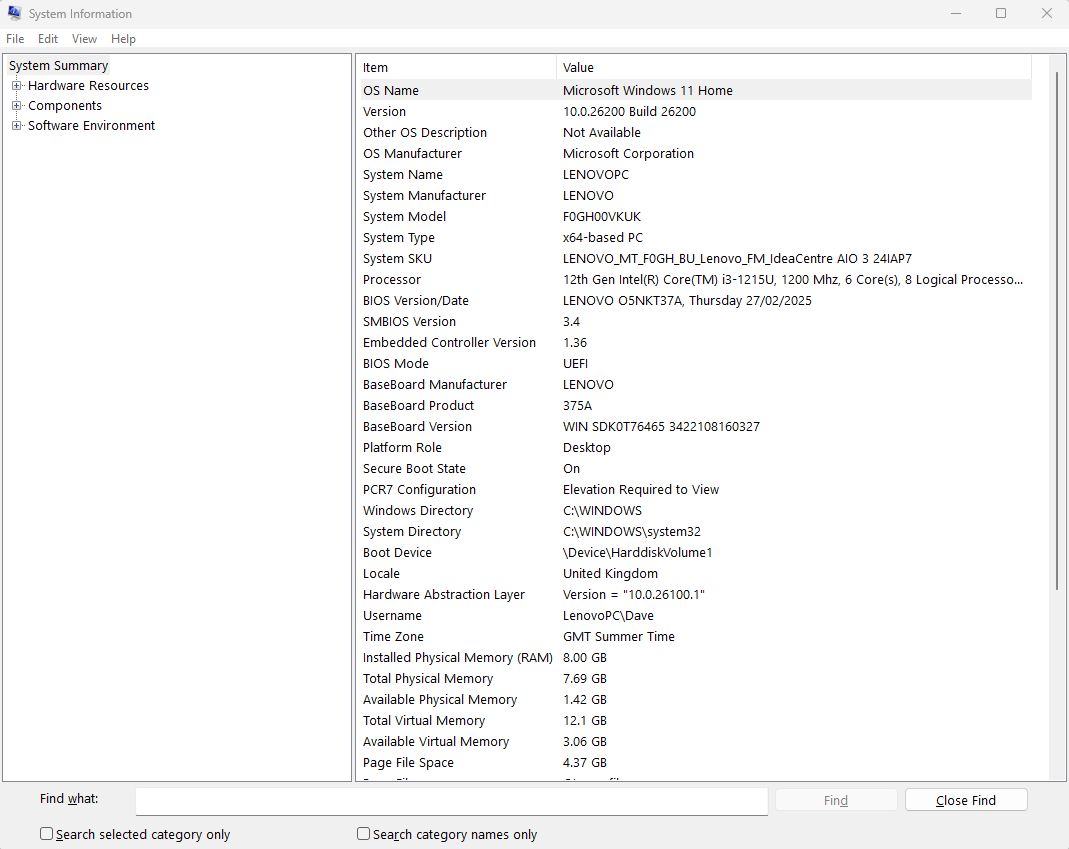Select System Summary in the tree
The height and width of the screenshot is (849, 1069).
point(59,65)
